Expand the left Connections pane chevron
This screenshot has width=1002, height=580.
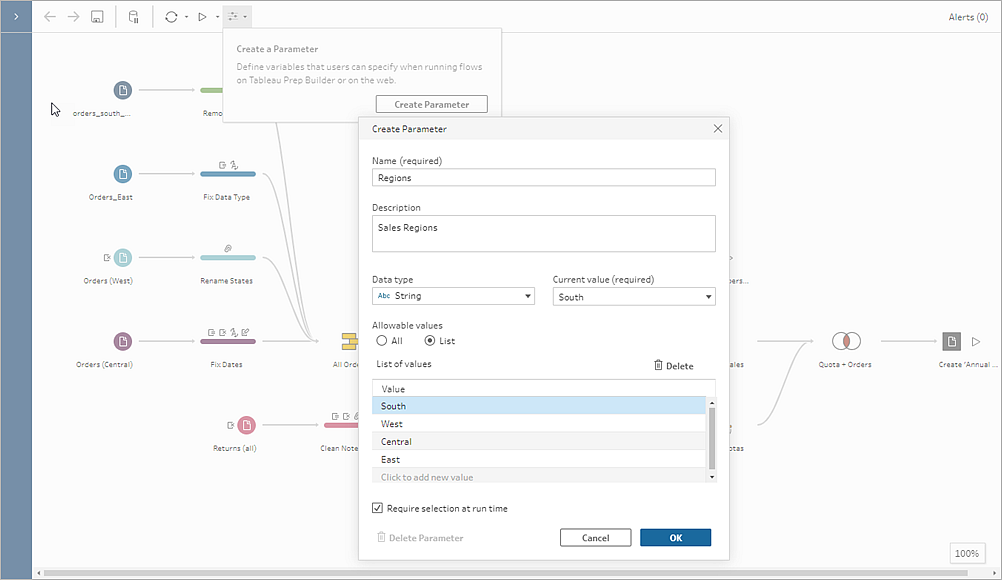click(x=16, y=17)
